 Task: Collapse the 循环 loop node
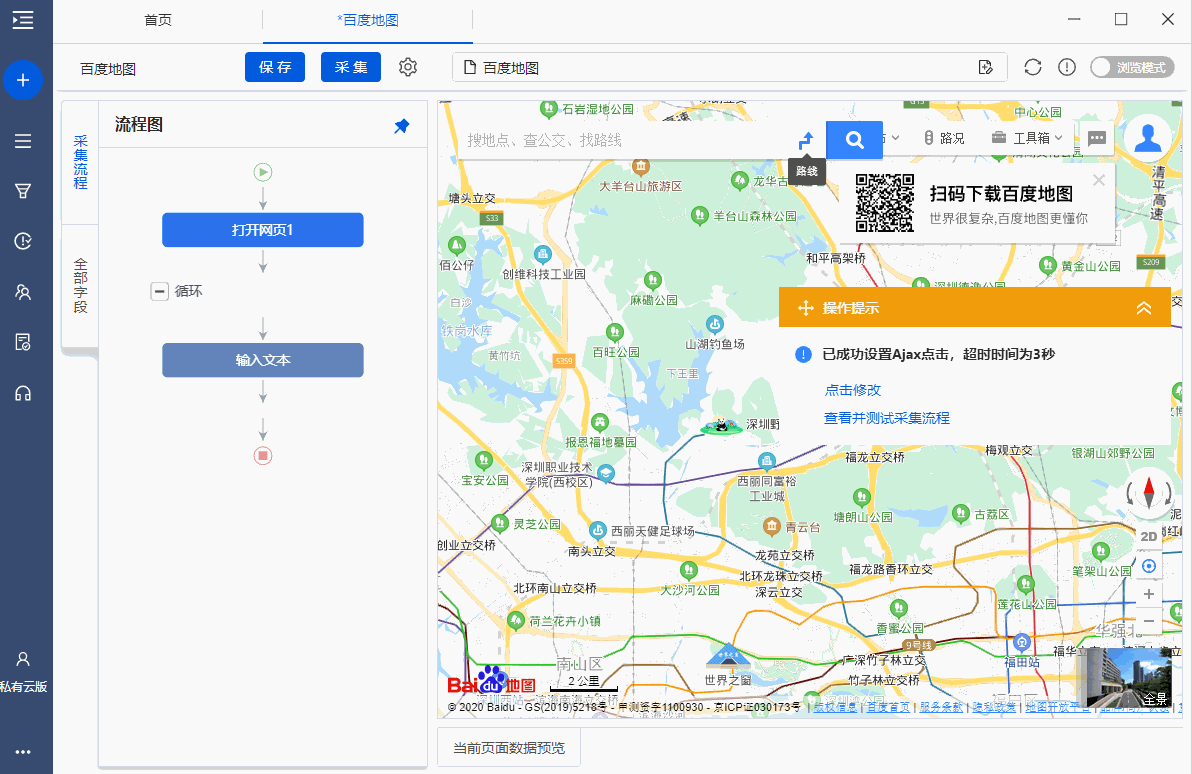pos(159,291)
